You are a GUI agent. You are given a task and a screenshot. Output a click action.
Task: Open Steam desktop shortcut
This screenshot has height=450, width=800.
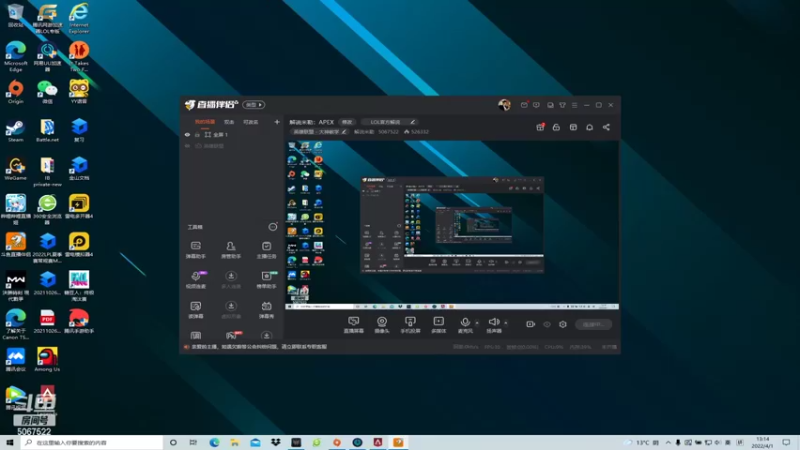point(15,131)
